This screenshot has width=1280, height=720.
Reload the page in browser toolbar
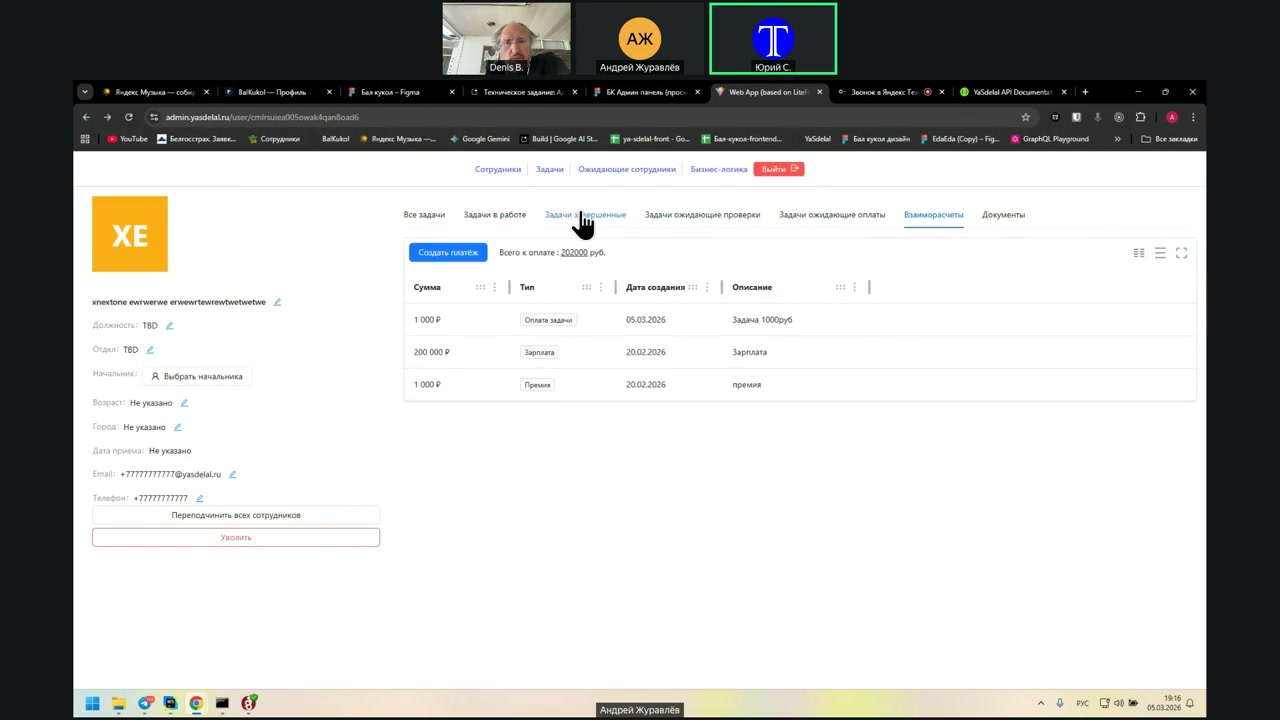click(128, 117)
